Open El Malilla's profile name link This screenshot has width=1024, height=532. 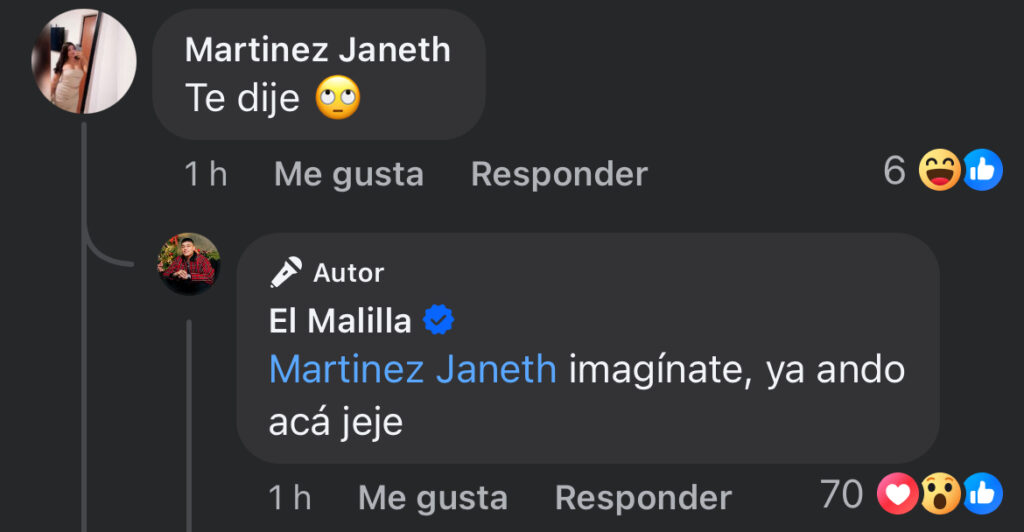click(x=340, y=320)
